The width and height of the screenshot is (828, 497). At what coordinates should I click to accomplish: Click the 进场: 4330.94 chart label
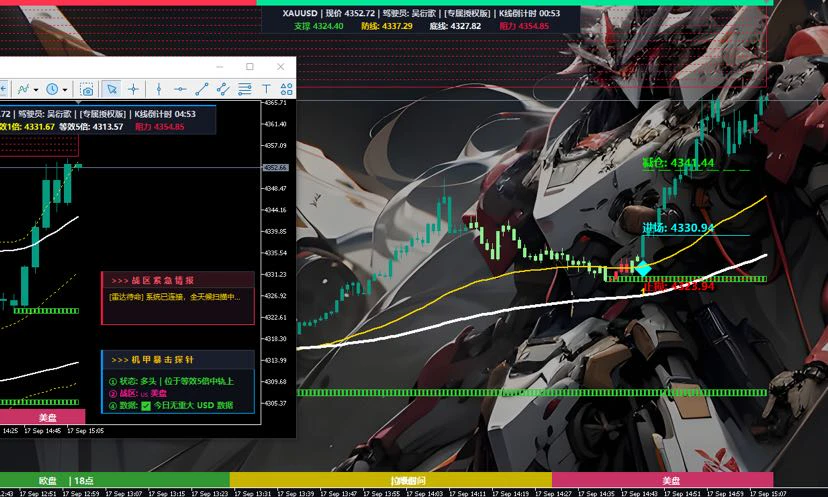pos(678,228)
